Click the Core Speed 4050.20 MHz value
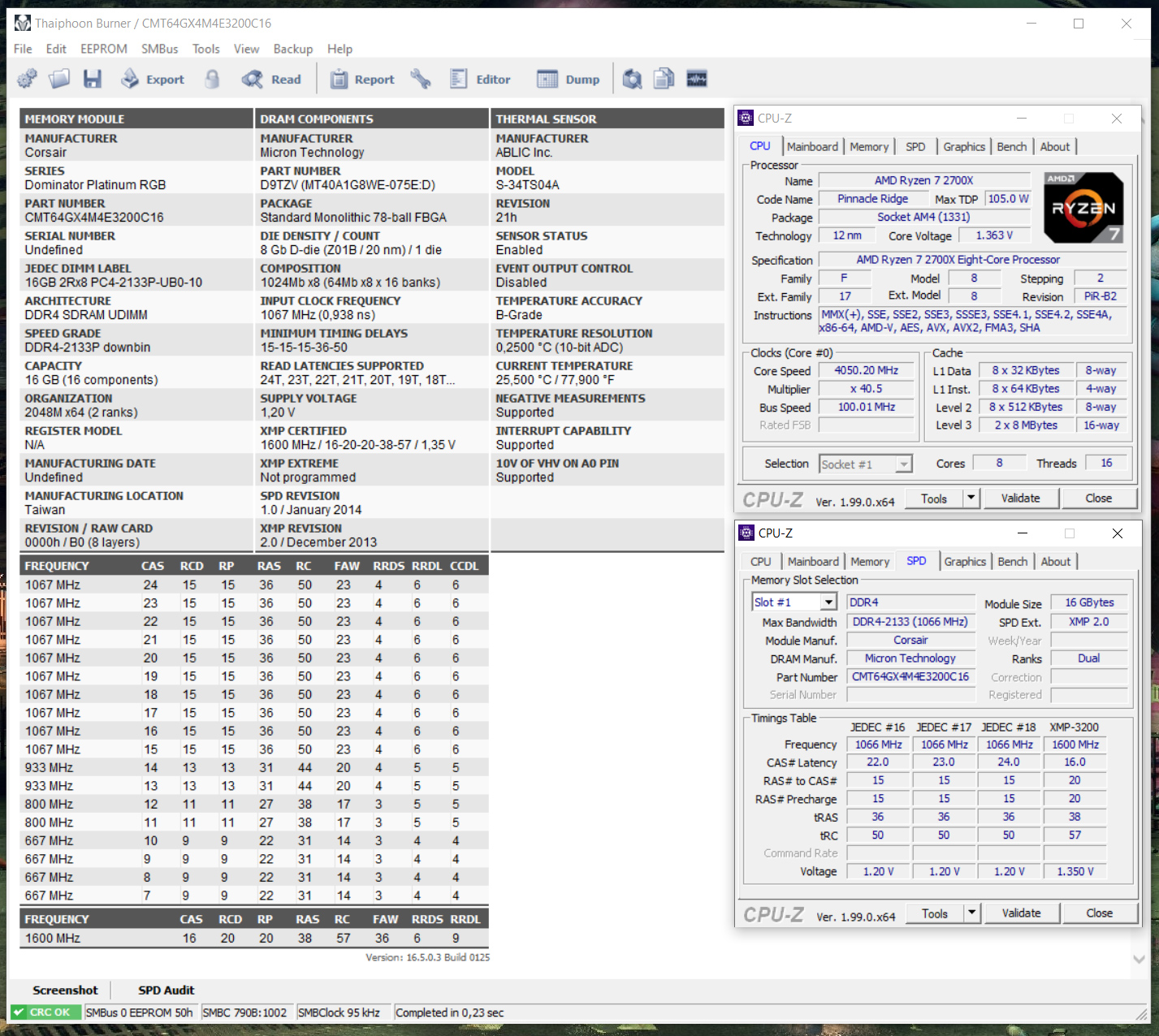1159x1036 pixels. (866, 370)
